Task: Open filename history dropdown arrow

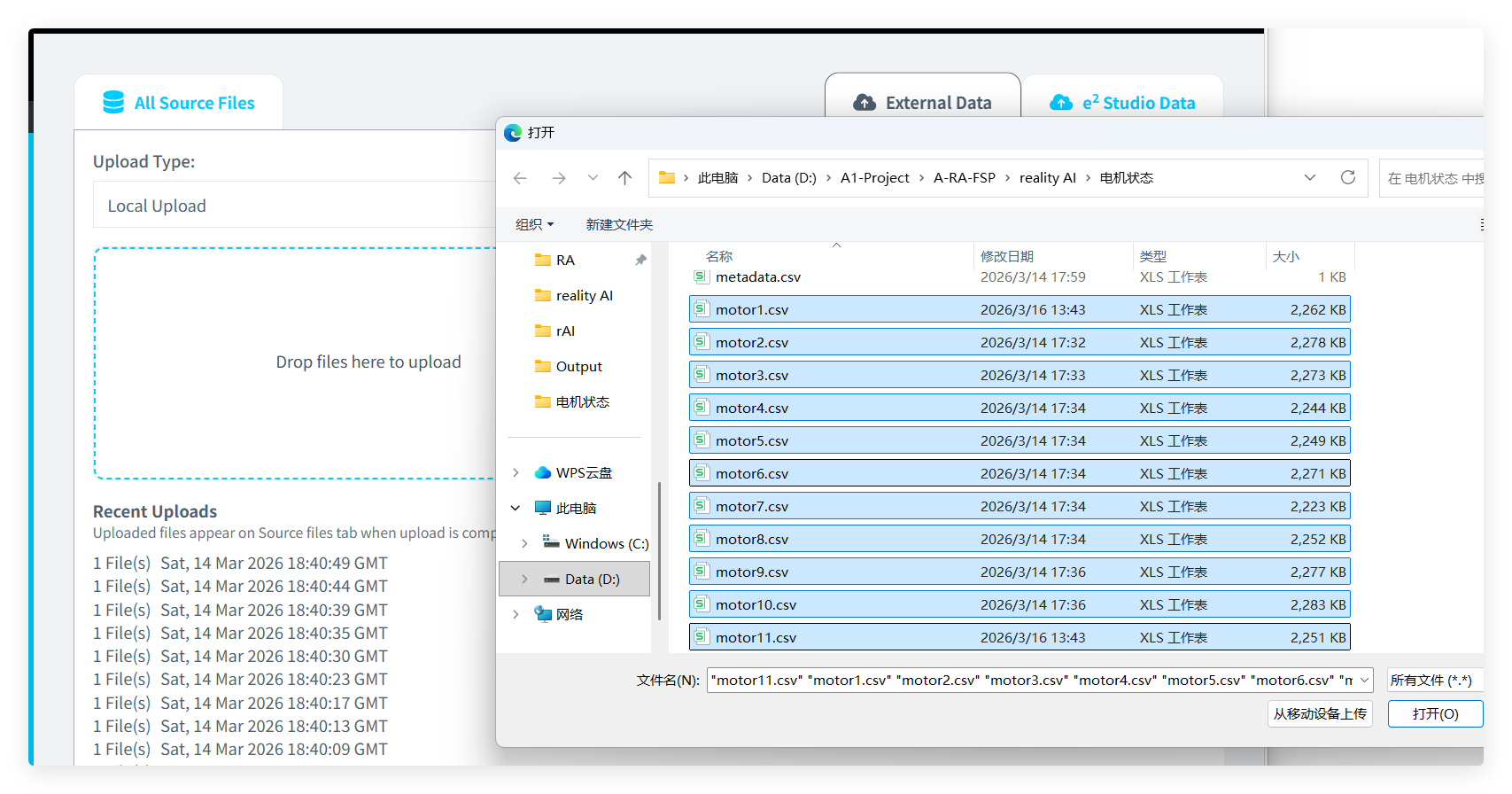Action: [1365, 681]
